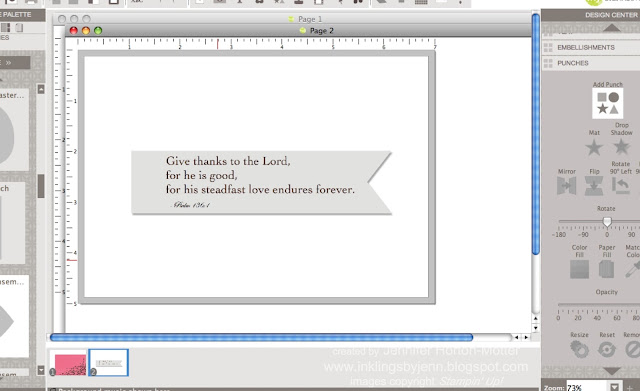640x391 pixels.
Task: Click the Mirror icon
Action: pos(567,186)
